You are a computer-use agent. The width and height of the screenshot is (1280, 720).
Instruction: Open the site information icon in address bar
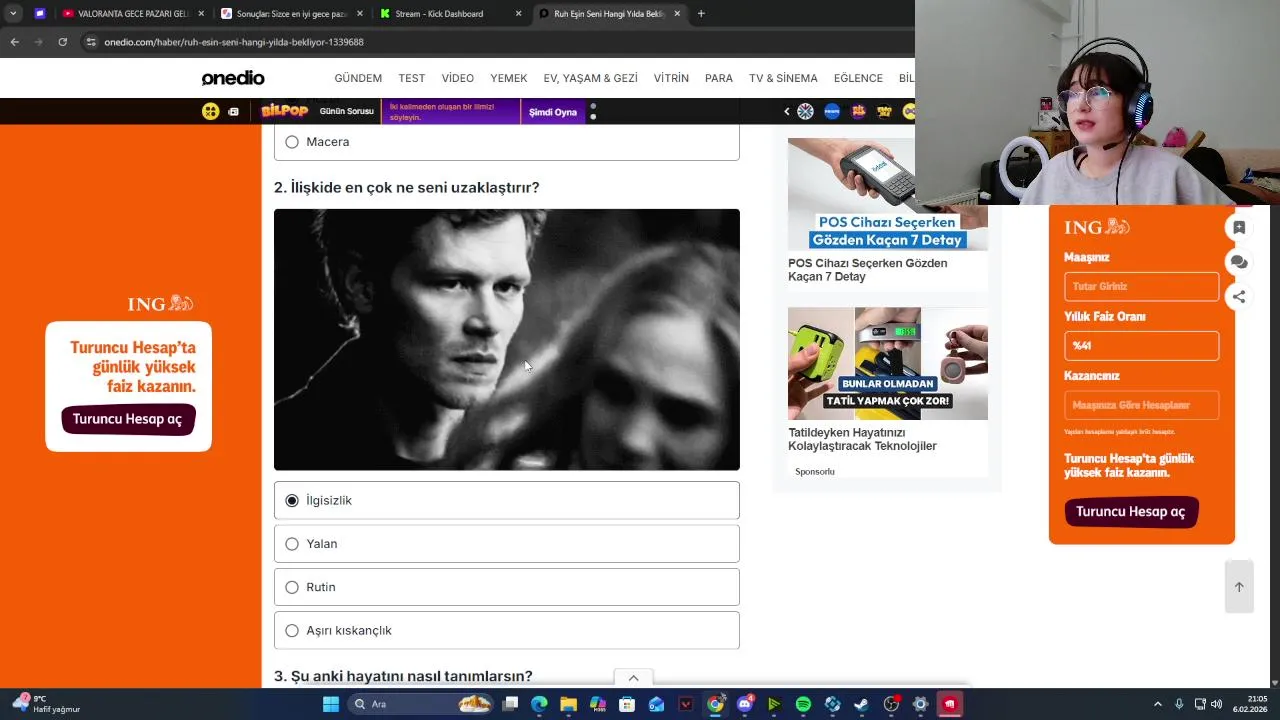tap(91, 42)
